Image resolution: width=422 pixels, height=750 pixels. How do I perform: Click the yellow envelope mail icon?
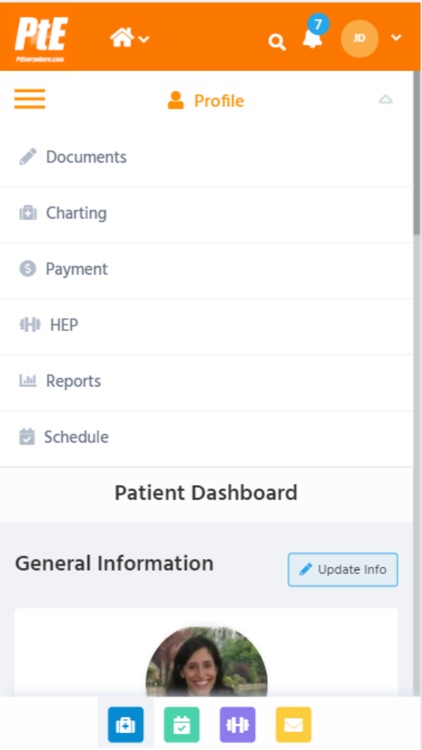293,725
